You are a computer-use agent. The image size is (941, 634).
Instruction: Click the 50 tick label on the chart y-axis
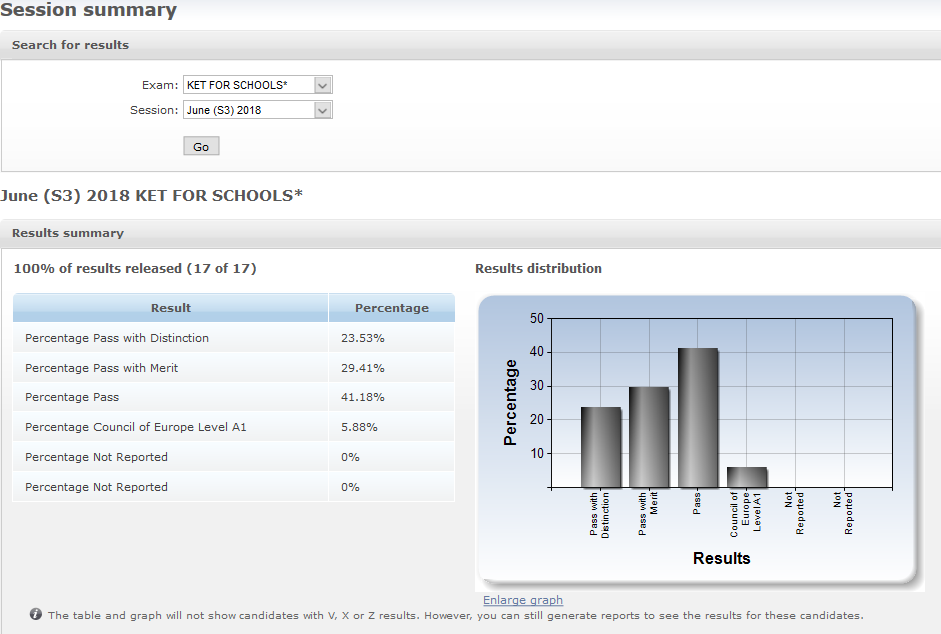[x=537, y=318]
